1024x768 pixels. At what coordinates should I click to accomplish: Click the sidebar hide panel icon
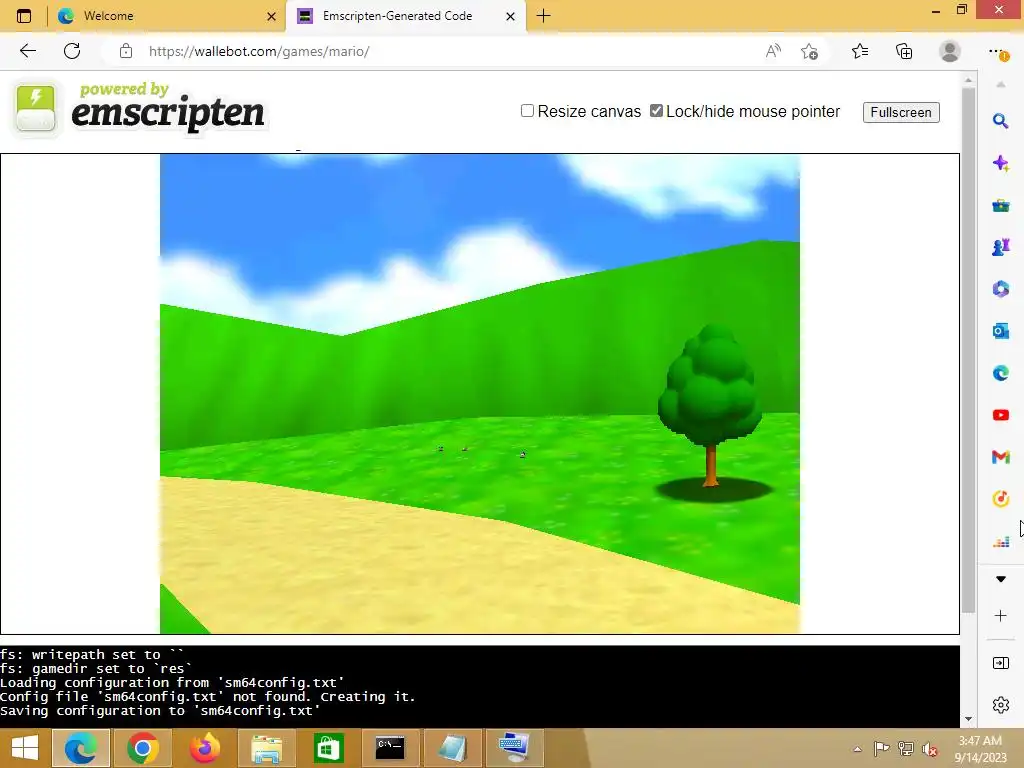pos(1000,664)
